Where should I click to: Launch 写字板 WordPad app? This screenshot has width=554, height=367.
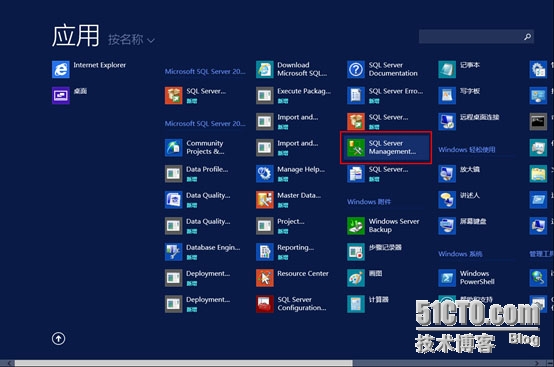point(459,95)
